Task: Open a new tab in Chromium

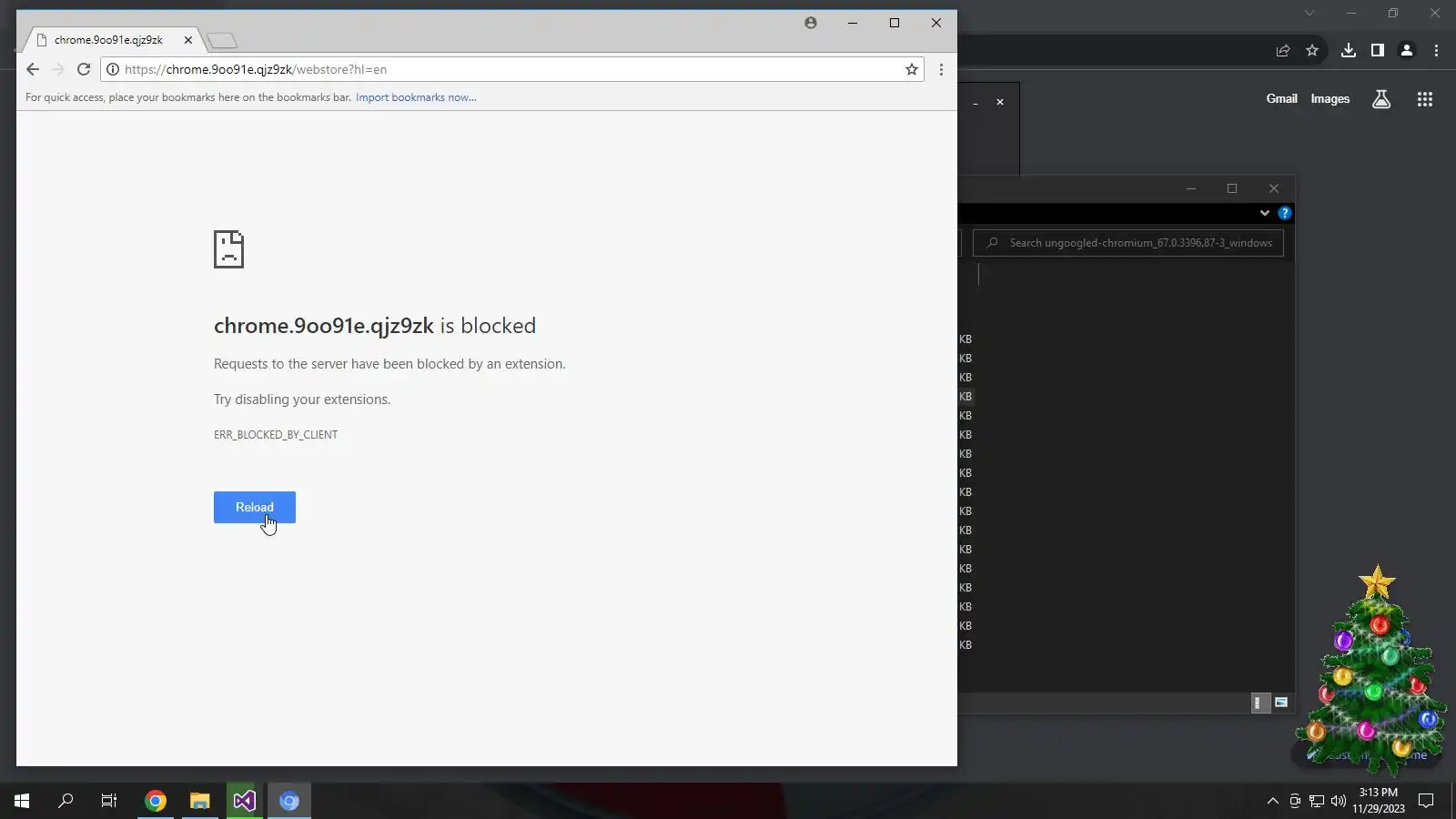Action: pyautogui.click(x=221, y=40)
